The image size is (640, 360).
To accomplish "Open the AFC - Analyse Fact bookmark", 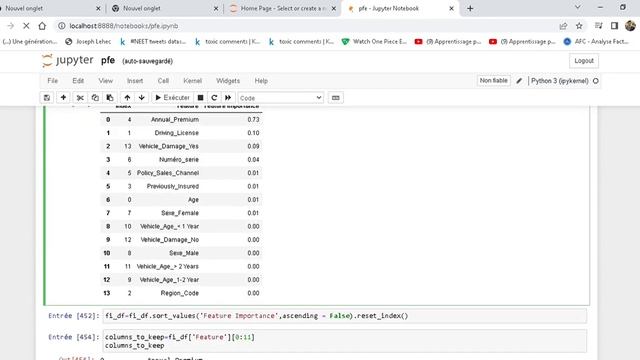I will pyautogui.click(x=596, y=42).
